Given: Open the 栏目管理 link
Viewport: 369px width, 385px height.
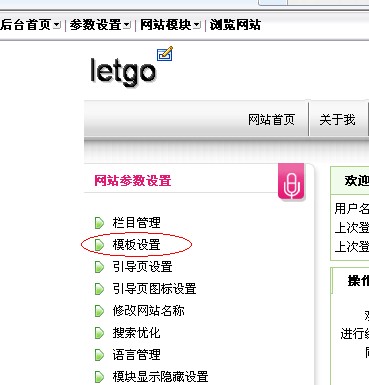Looking at the screenshot, I should pos(137,223).
